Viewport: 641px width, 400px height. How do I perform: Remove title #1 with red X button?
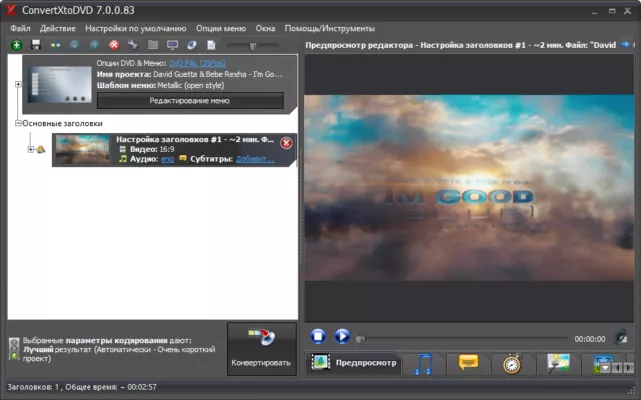[286, 143]
